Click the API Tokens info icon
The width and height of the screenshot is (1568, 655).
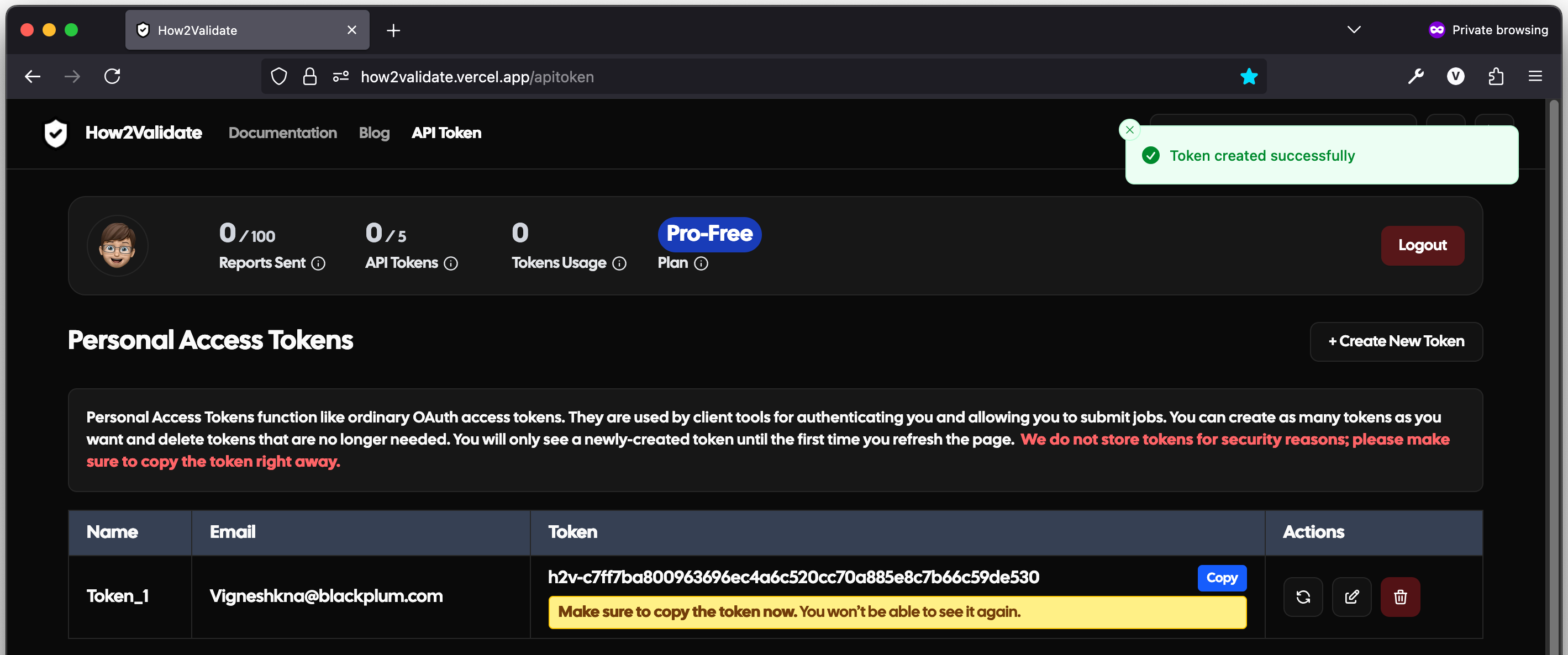451,263
